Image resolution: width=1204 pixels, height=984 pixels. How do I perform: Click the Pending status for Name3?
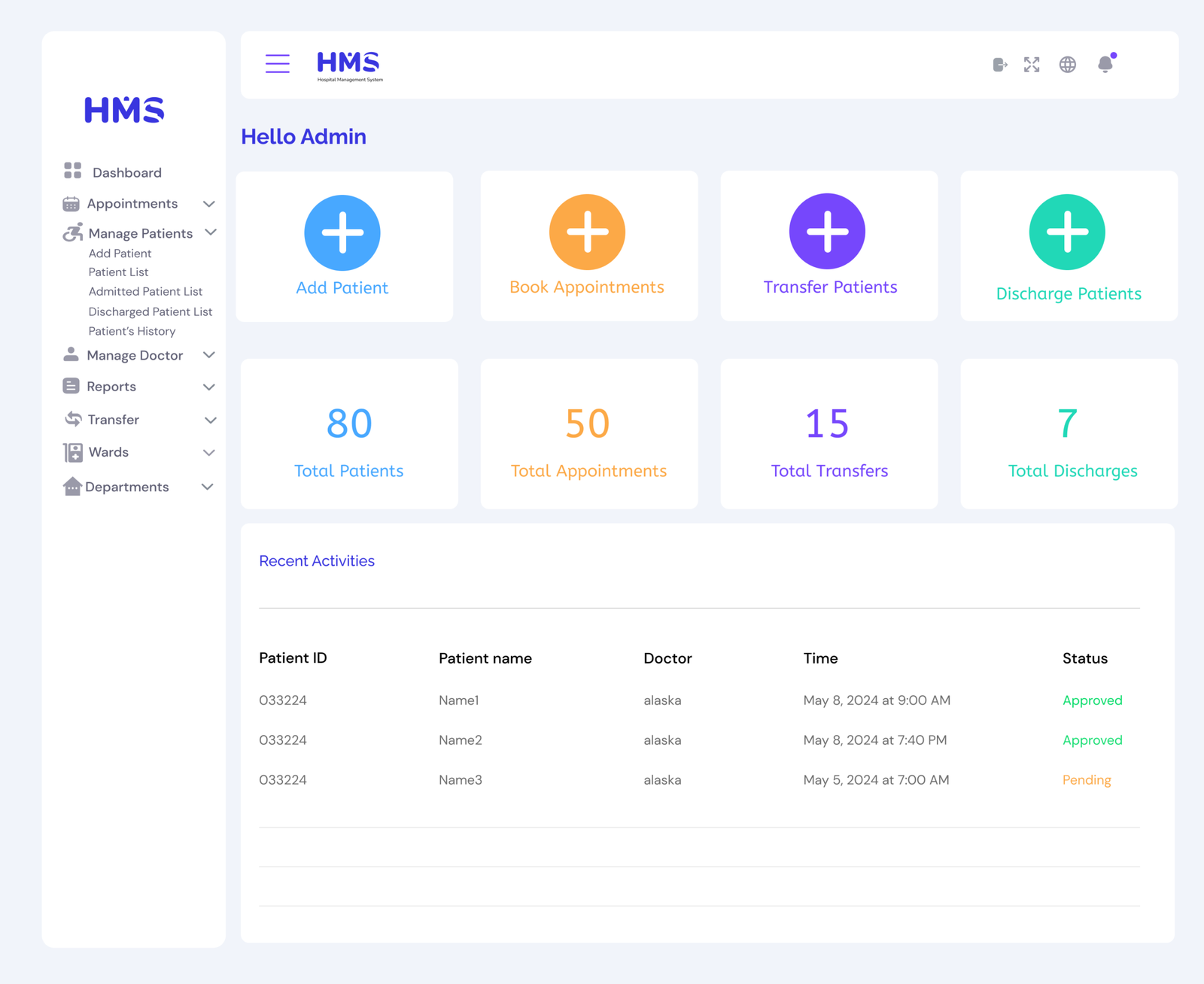[1086, 780]
